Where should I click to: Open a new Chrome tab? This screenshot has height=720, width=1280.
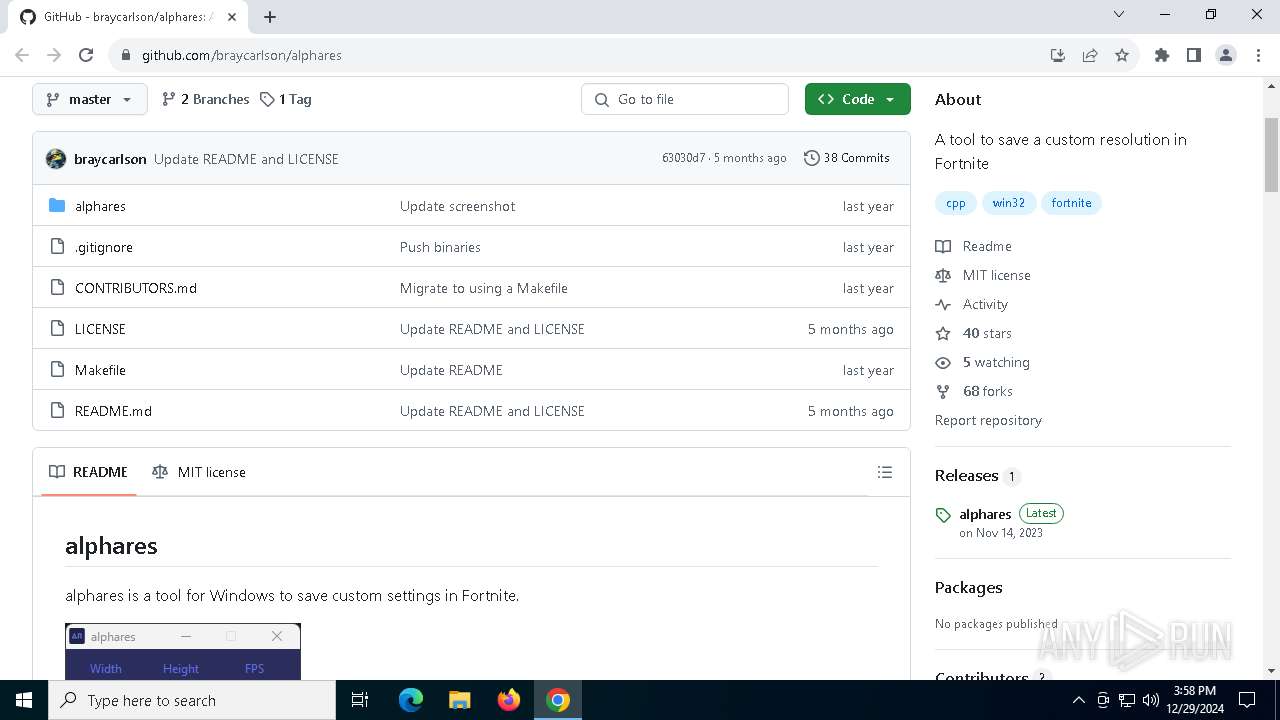coord(270,16)
